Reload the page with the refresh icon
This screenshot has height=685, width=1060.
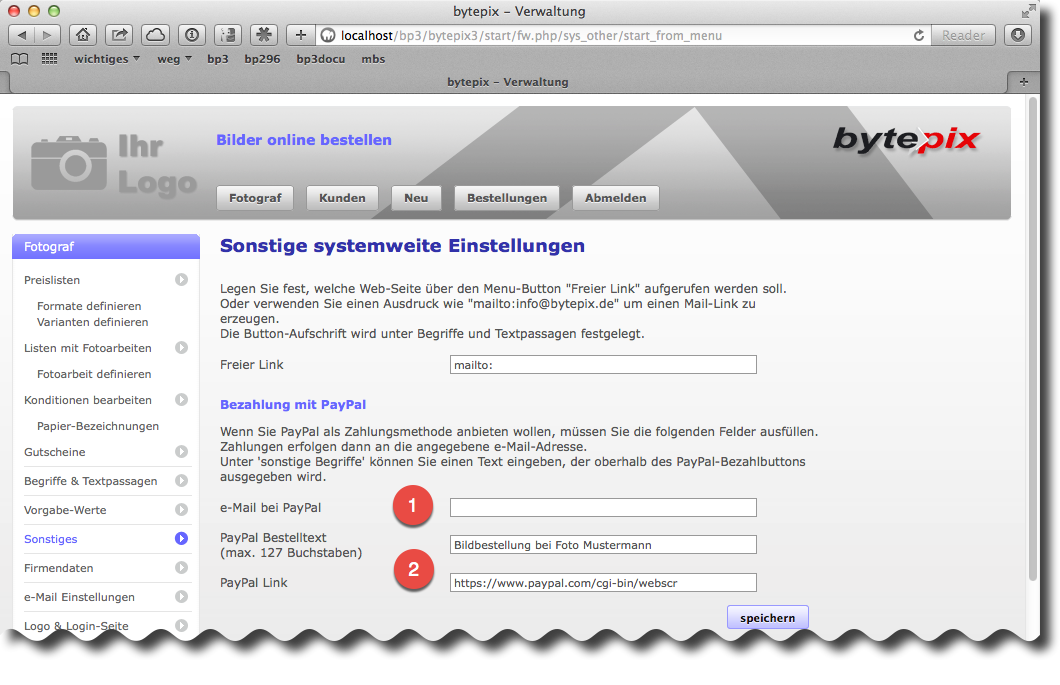(919, 35)
